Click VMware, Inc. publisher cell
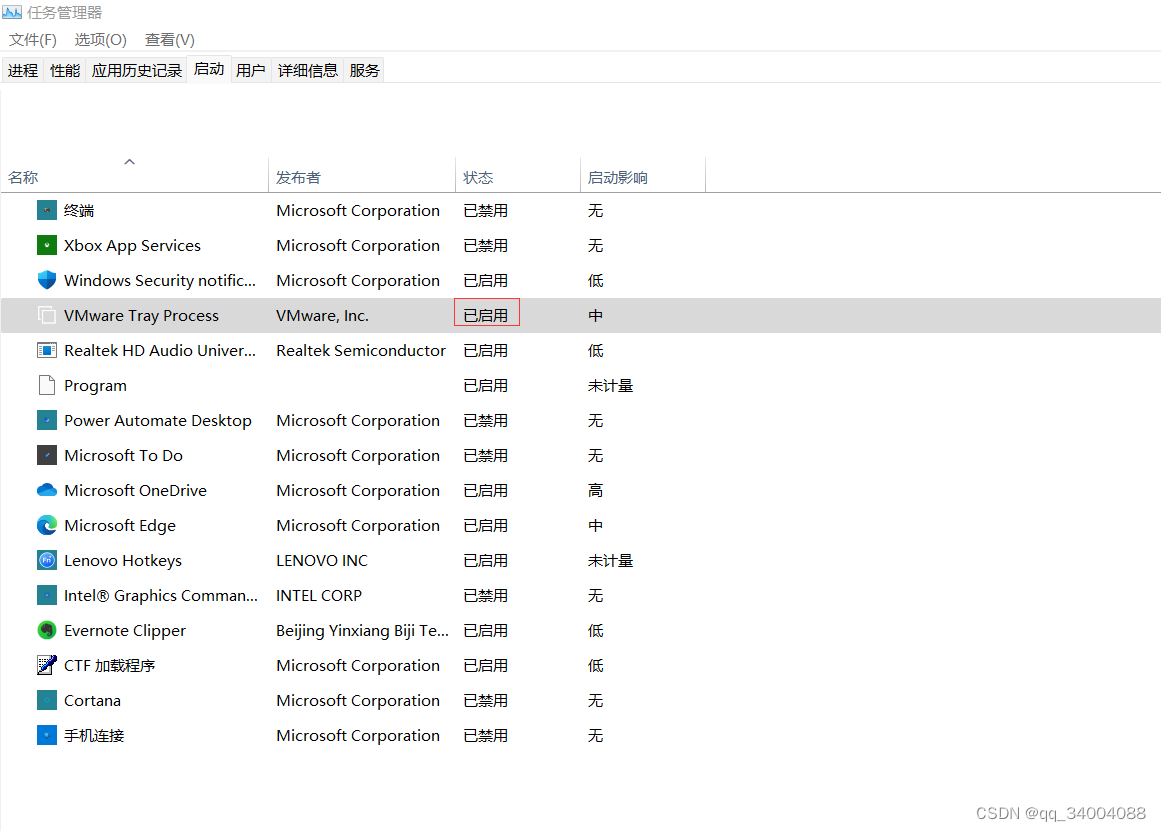The image size is (1161, 831). [322, 316]
